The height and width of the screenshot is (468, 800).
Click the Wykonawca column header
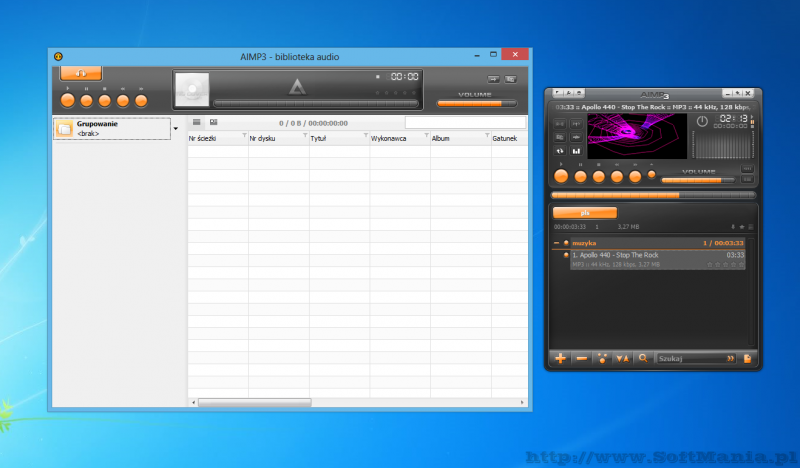[x=393, y=140]
